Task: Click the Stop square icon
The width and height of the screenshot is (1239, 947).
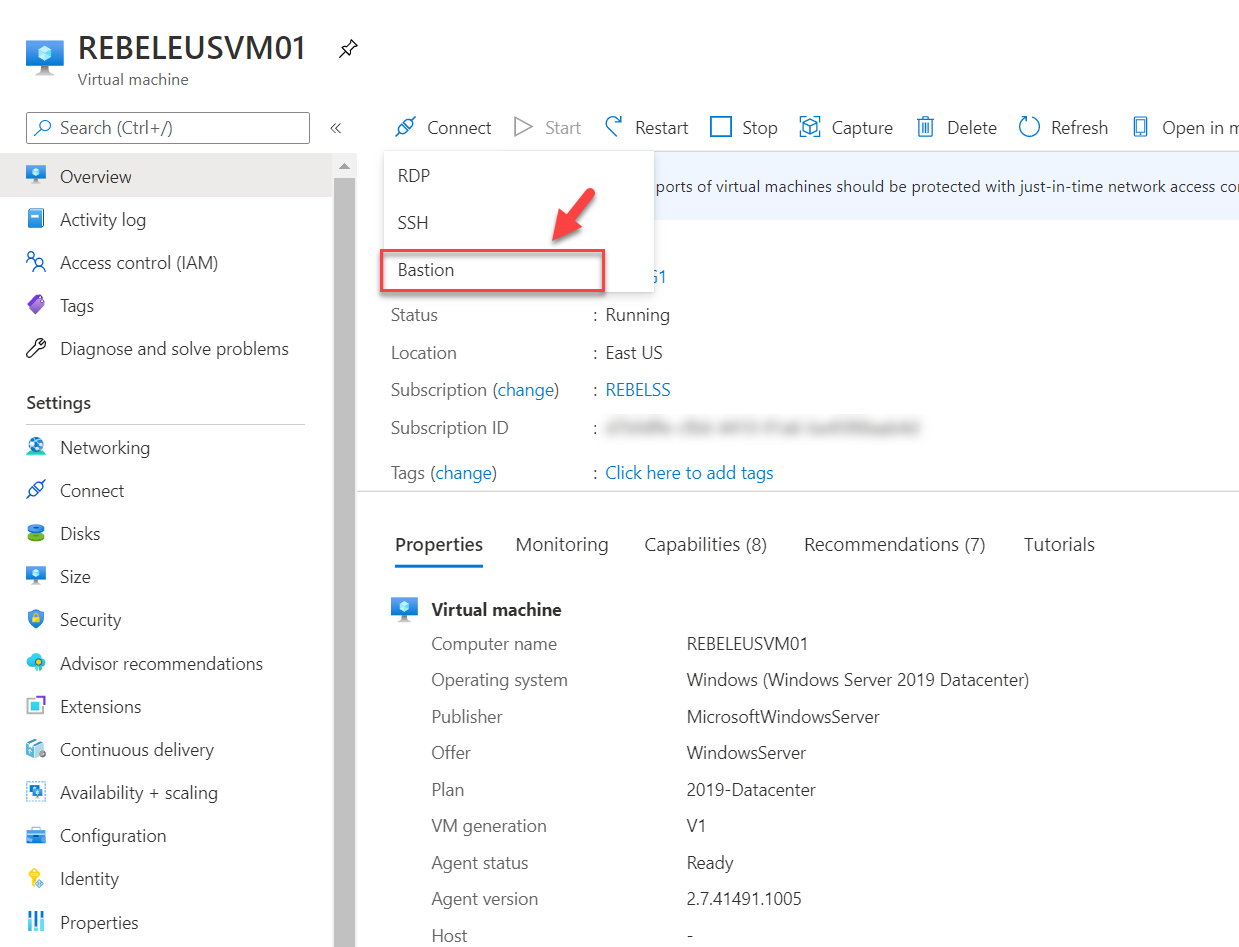Action: [721, 127]
